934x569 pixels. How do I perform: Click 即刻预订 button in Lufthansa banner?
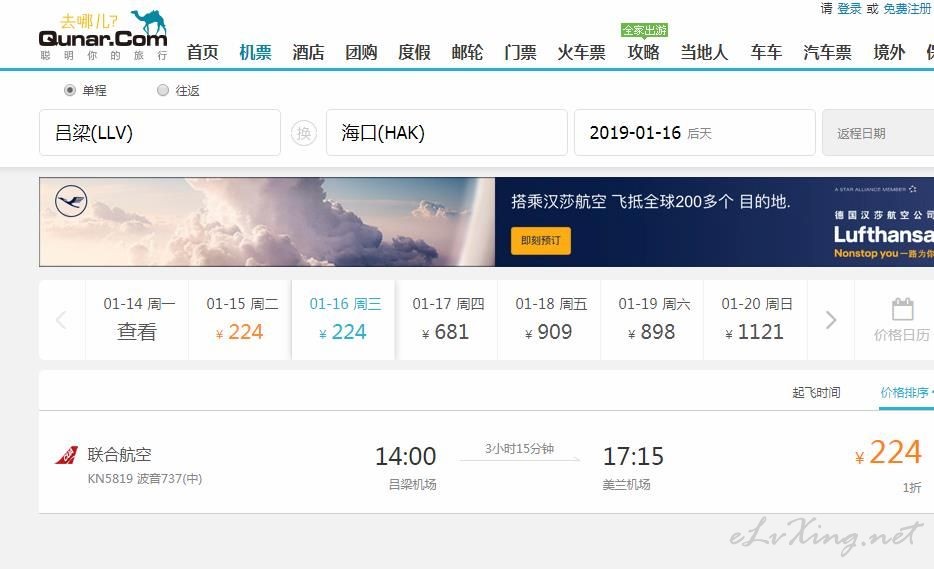point(541,241)
